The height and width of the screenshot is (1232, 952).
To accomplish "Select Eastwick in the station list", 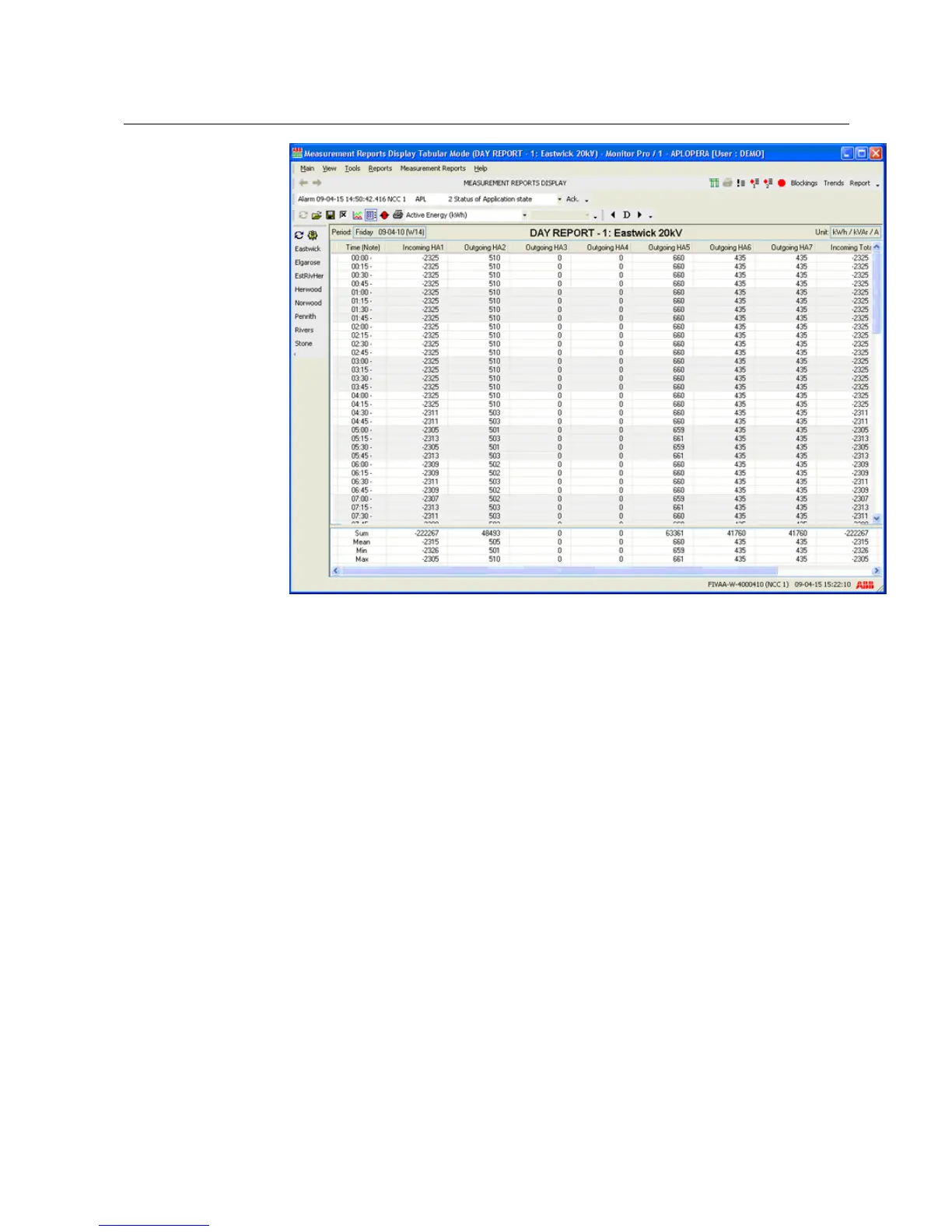I will click(x=307, y=249).
